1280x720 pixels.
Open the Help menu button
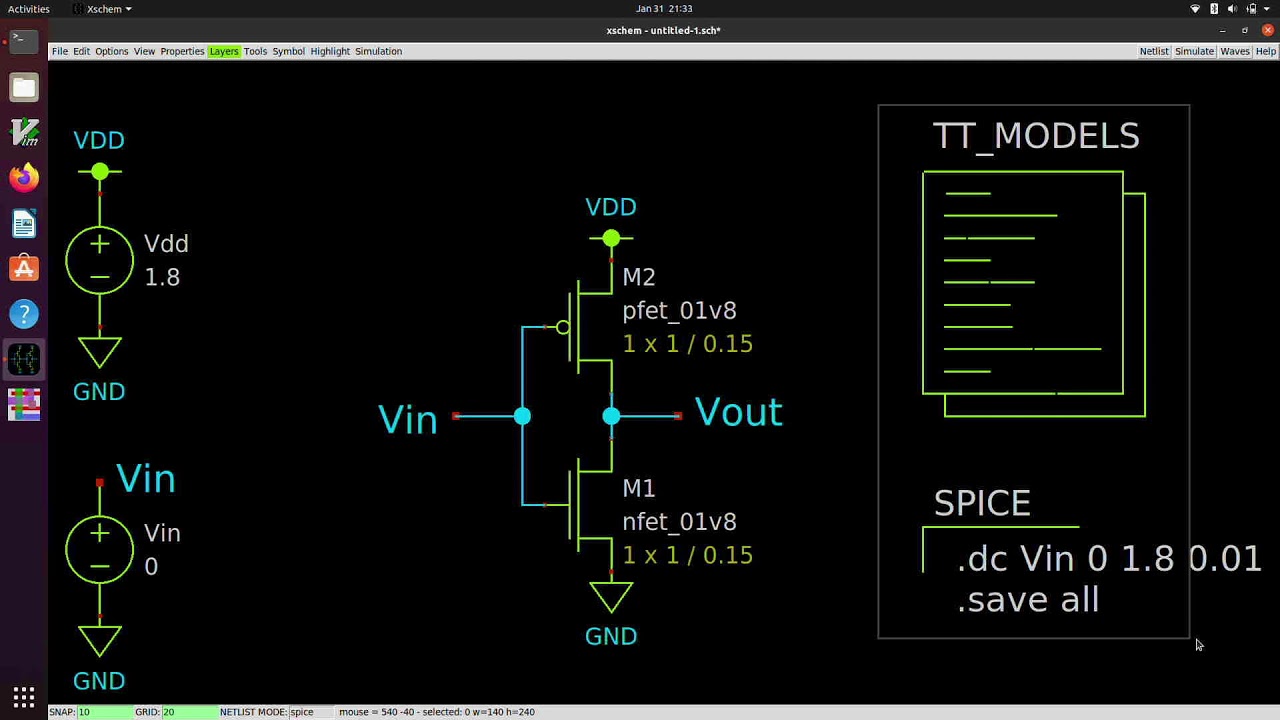pyautogui.click(x=1265, y=51)
